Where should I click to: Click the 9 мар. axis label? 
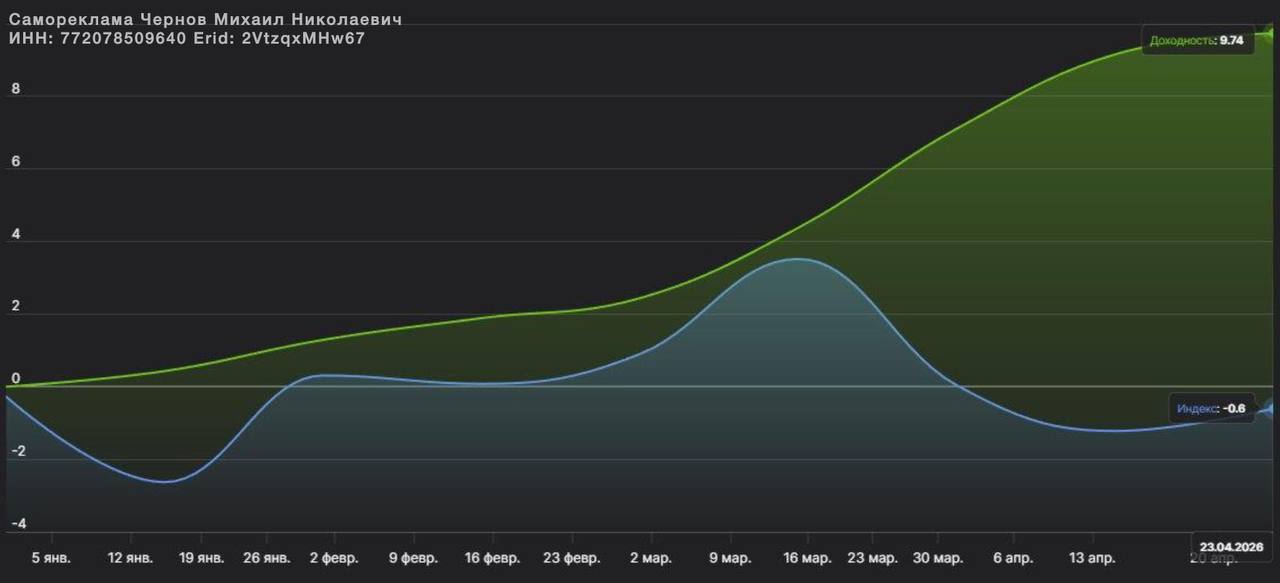[730, 559]
